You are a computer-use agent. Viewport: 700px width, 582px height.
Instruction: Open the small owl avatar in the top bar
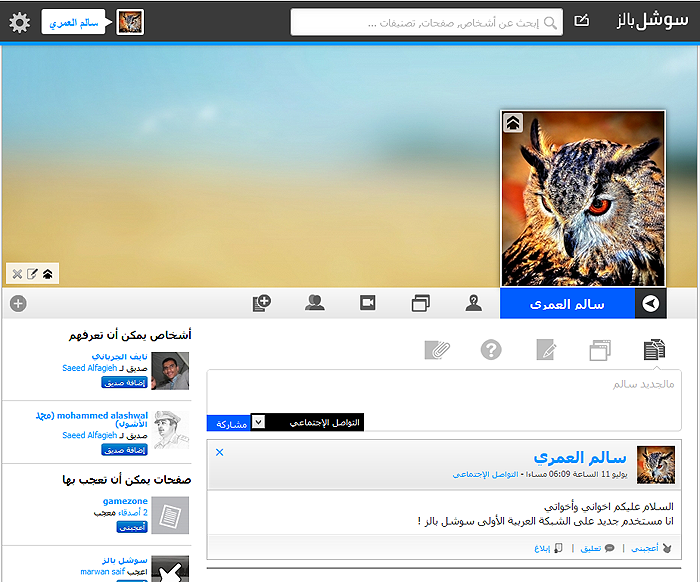tap(130, 22)
